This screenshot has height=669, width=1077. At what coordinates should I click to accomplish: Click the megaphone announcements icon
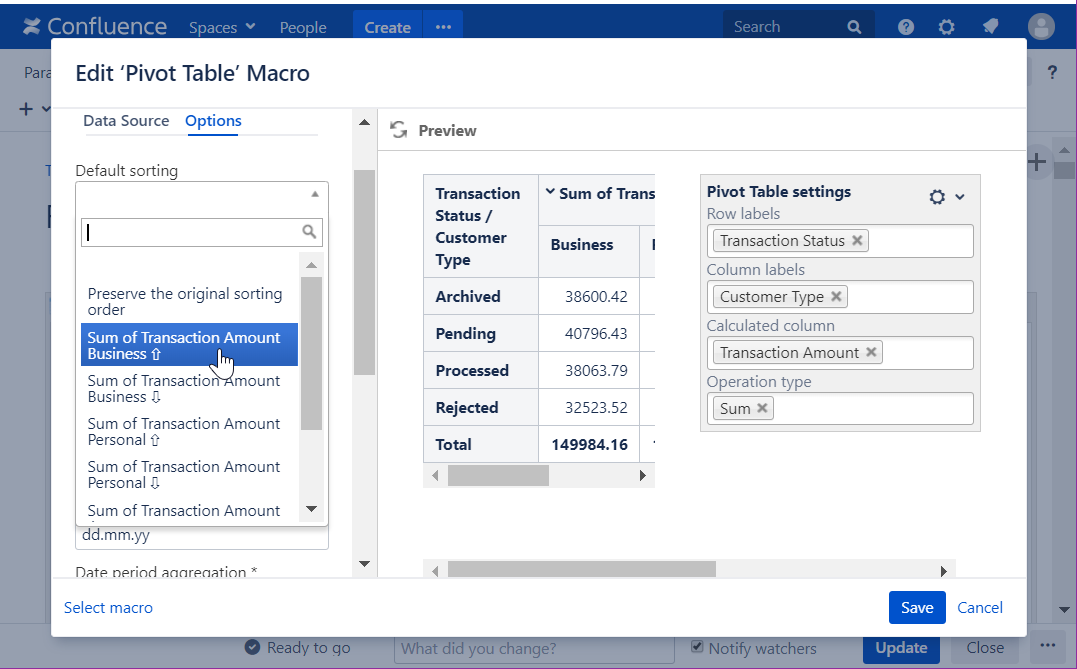(990, 27)
